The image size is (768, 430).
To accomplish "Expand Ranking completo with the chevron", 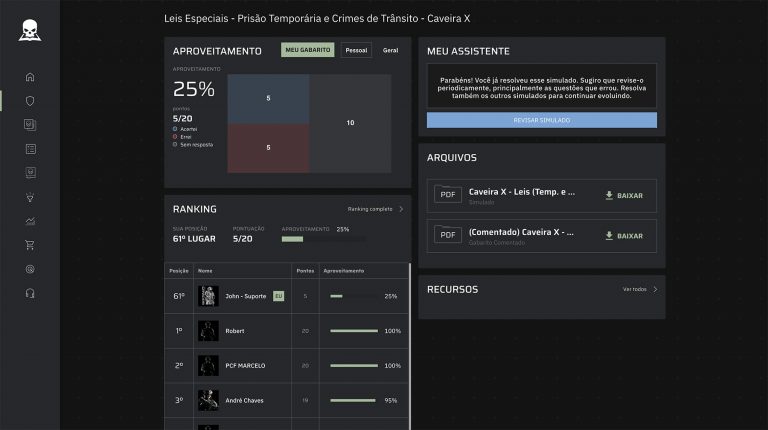I will (x=401, y=209).
